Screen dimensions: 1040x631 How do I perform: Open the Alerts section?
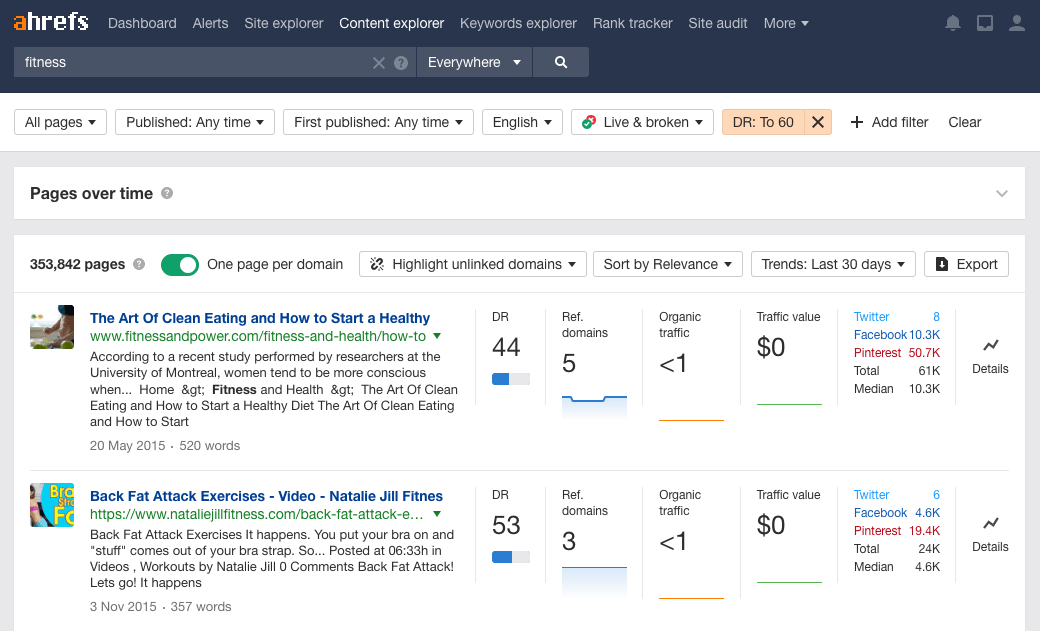(210, 23)
